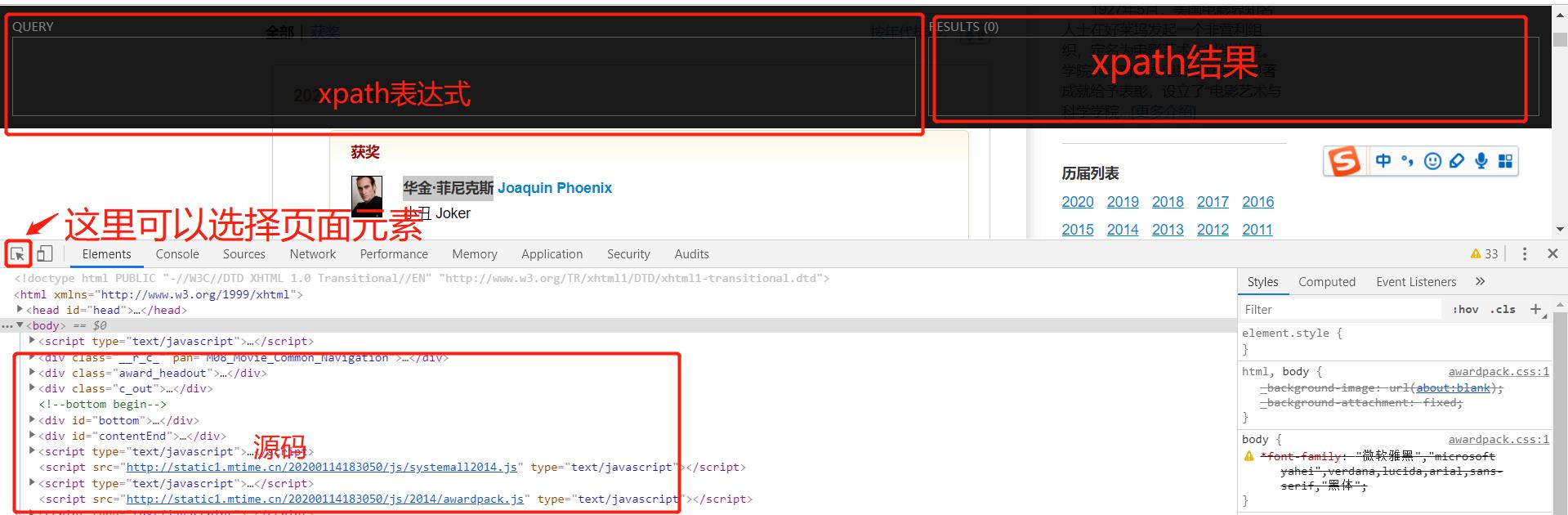This screenshot has height=515, width=1568.
Task: Open the 2011 year link
Action: [x=1258, y=230]
